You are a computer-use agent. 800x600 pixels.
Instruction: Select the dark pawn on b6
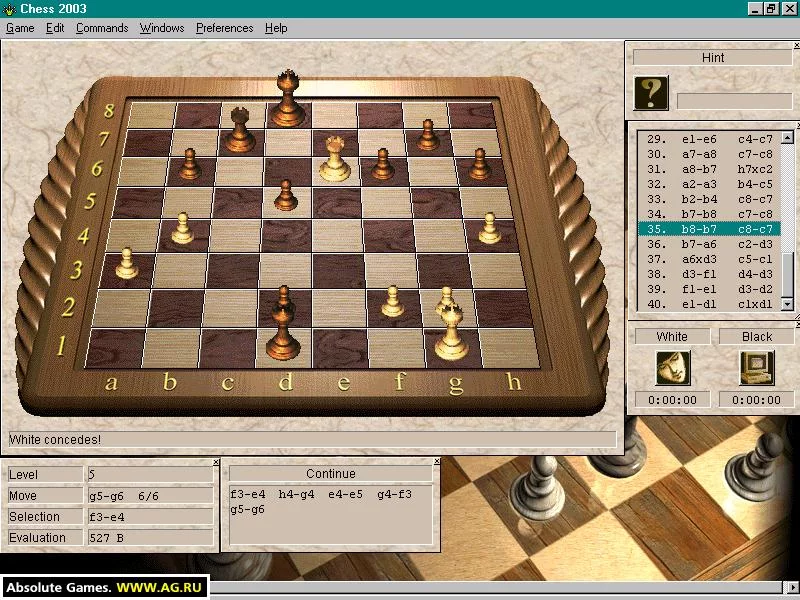190,164
